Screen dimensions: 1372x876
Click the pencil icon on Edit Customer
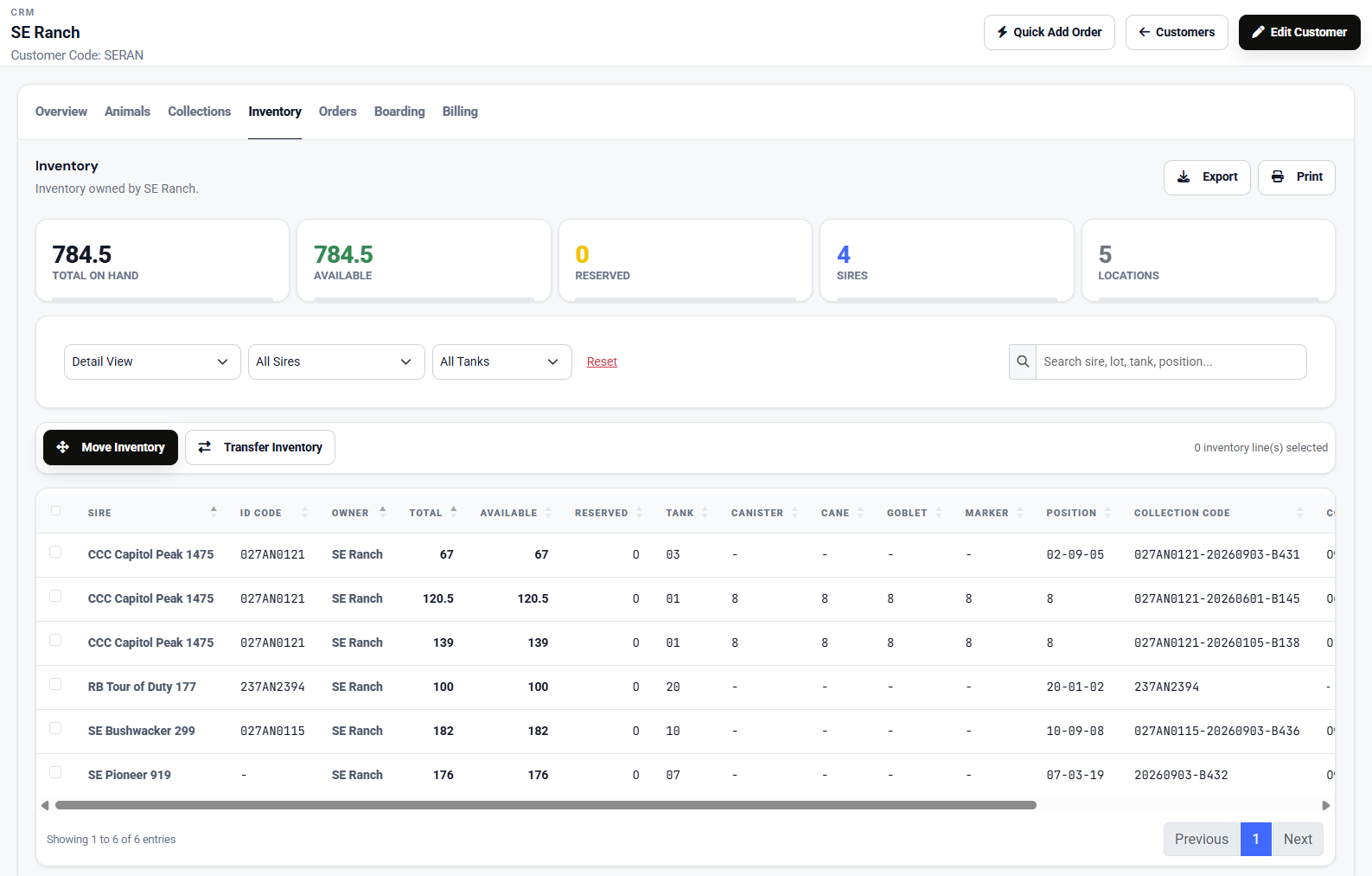pos(1259,32)
